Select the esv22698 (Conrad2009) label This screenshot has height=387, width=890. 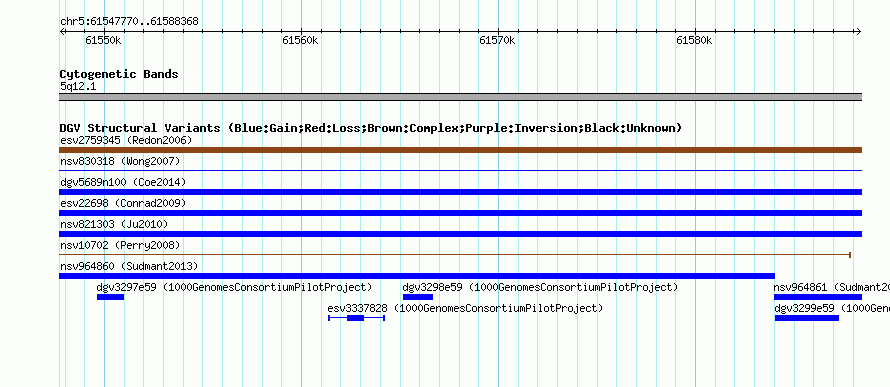[x=123, y=203]
